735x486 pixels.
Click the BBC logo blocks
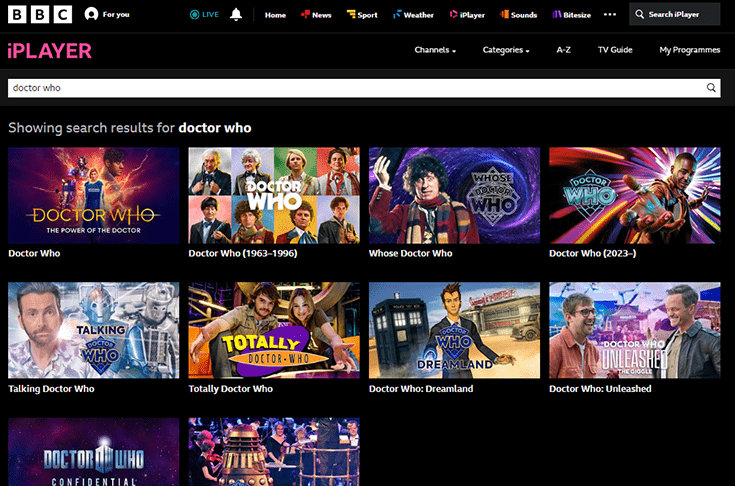pyautogui.click(x=40, y=15)
